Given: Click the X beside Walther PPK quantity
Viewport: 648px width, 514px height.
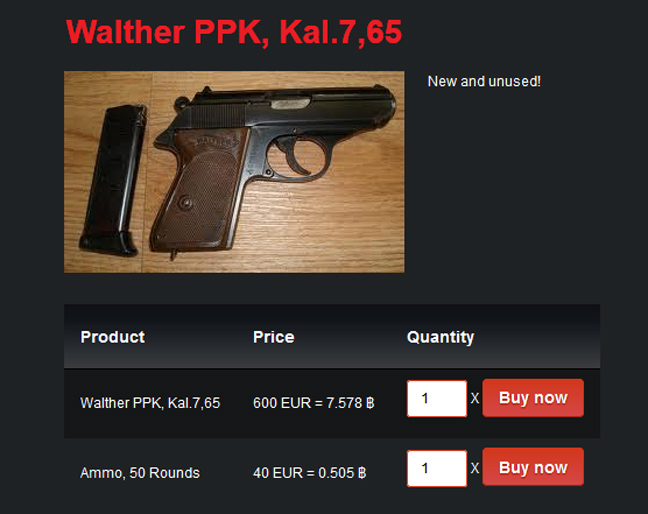Looking at the screenshot, I should coord(475,398).
